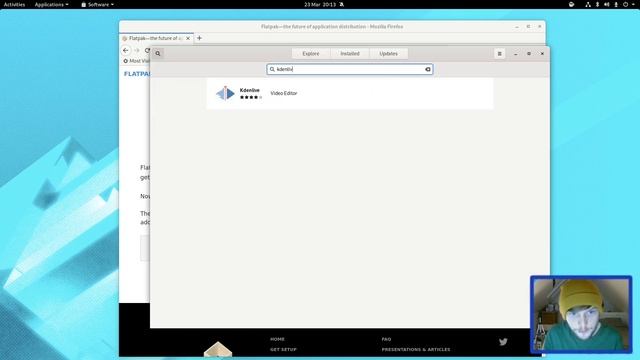
Task: Click the Twitter bird icon on Flatpak page
Action: click(x=503, y=342)
